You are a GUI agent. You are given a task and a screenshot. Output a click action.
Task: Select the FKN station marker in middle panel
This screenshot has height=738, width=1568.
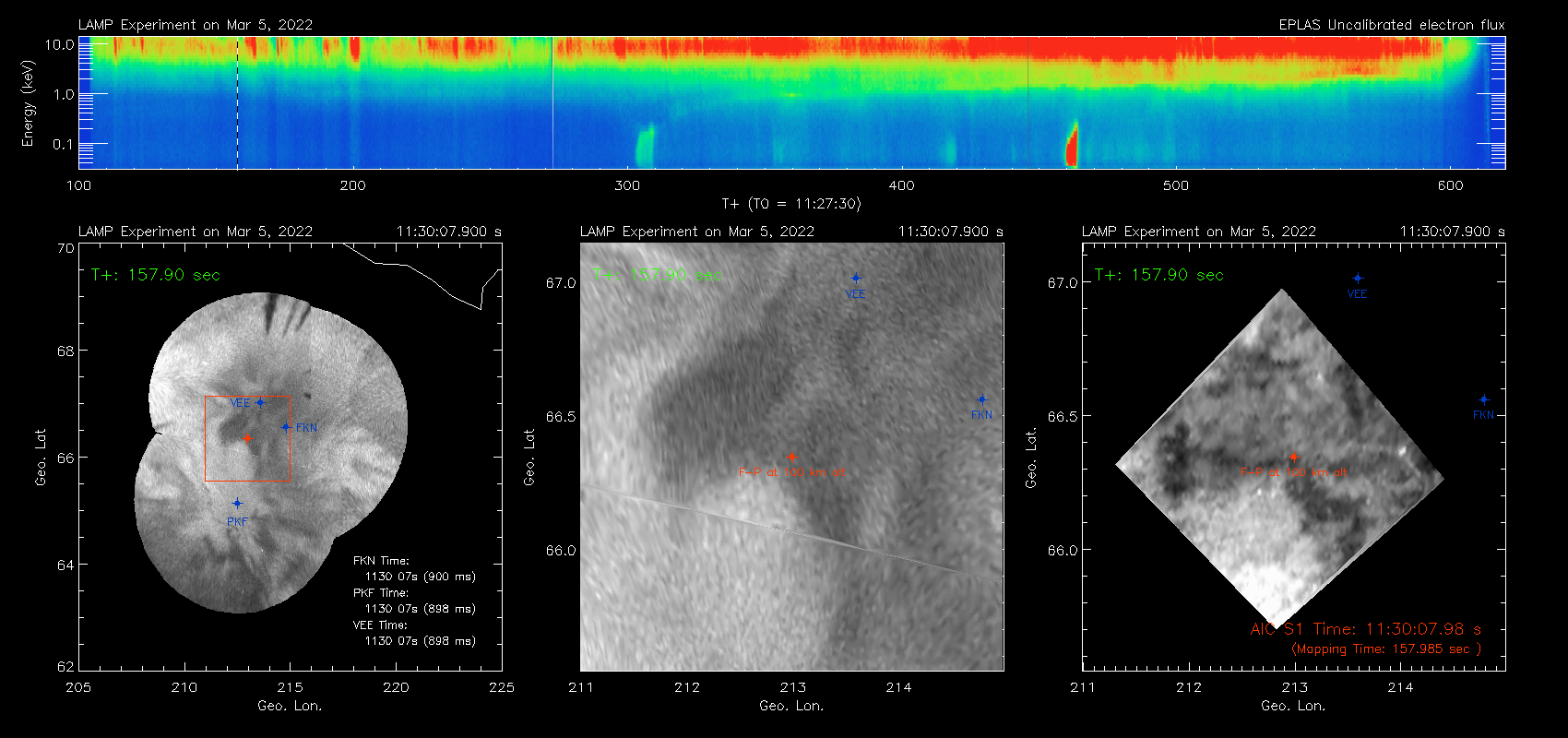(982, 399)
